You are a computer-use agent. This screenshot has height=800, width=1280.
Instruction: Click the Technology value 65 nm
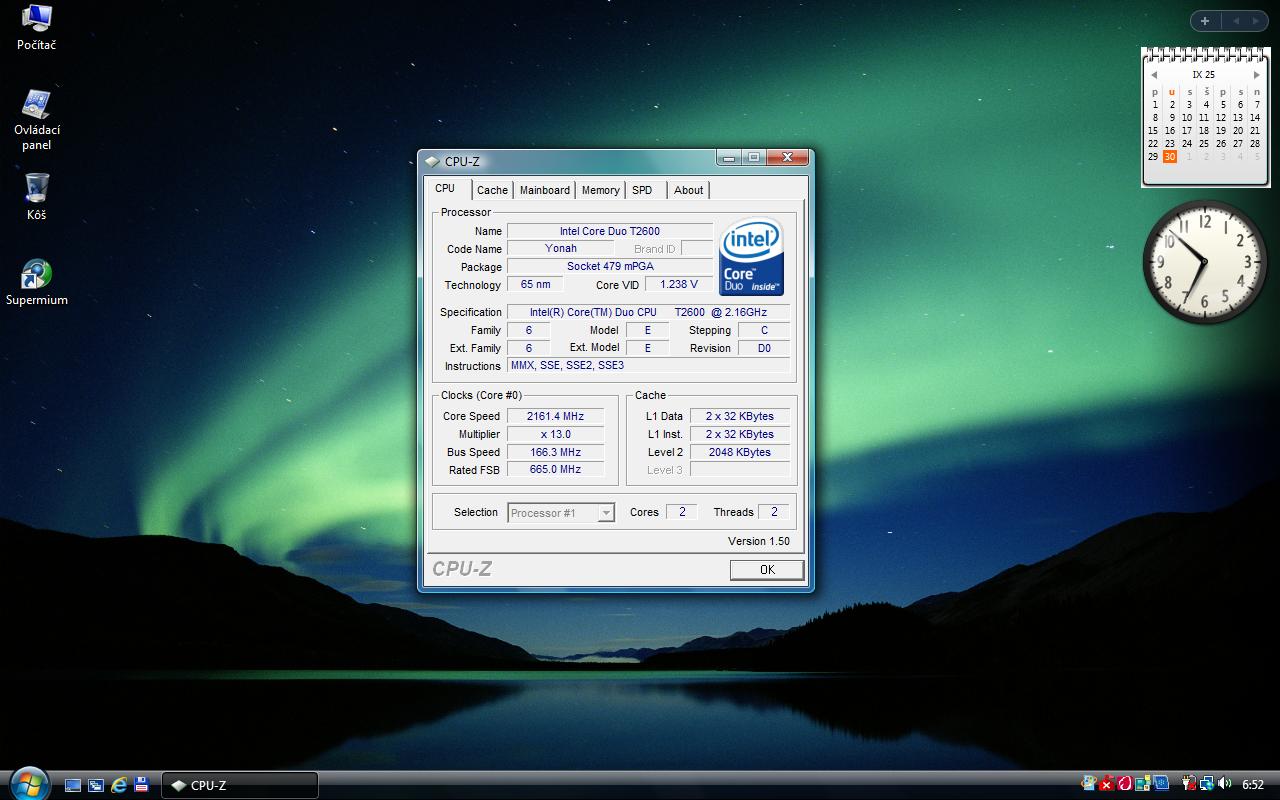coord(536,284)
